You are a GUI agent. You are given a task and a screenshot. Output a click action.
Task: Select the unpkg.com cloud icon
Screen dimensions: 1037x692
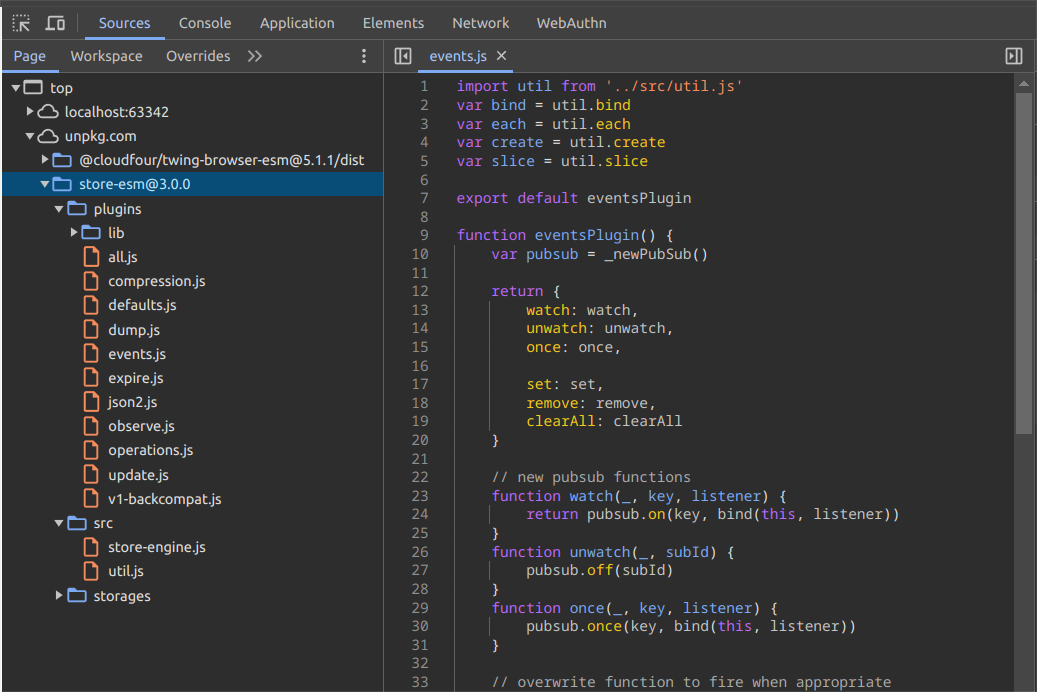pos(48,136)
